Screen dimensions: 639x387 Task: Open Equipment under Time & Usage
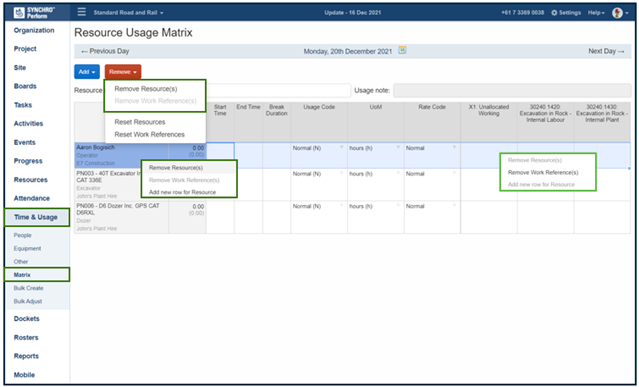point(27,248)
